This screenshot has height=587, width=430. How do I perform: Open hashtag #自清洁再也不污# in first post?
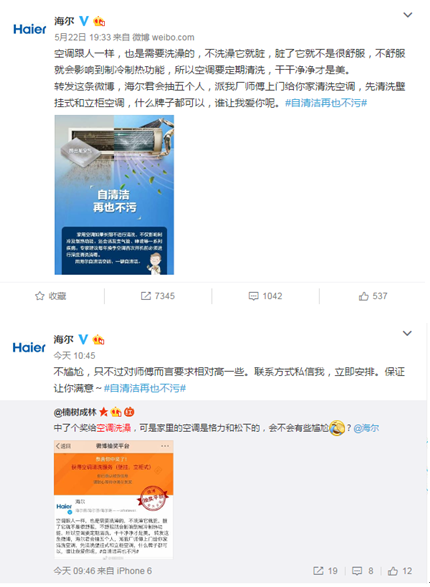pos(326,103)
